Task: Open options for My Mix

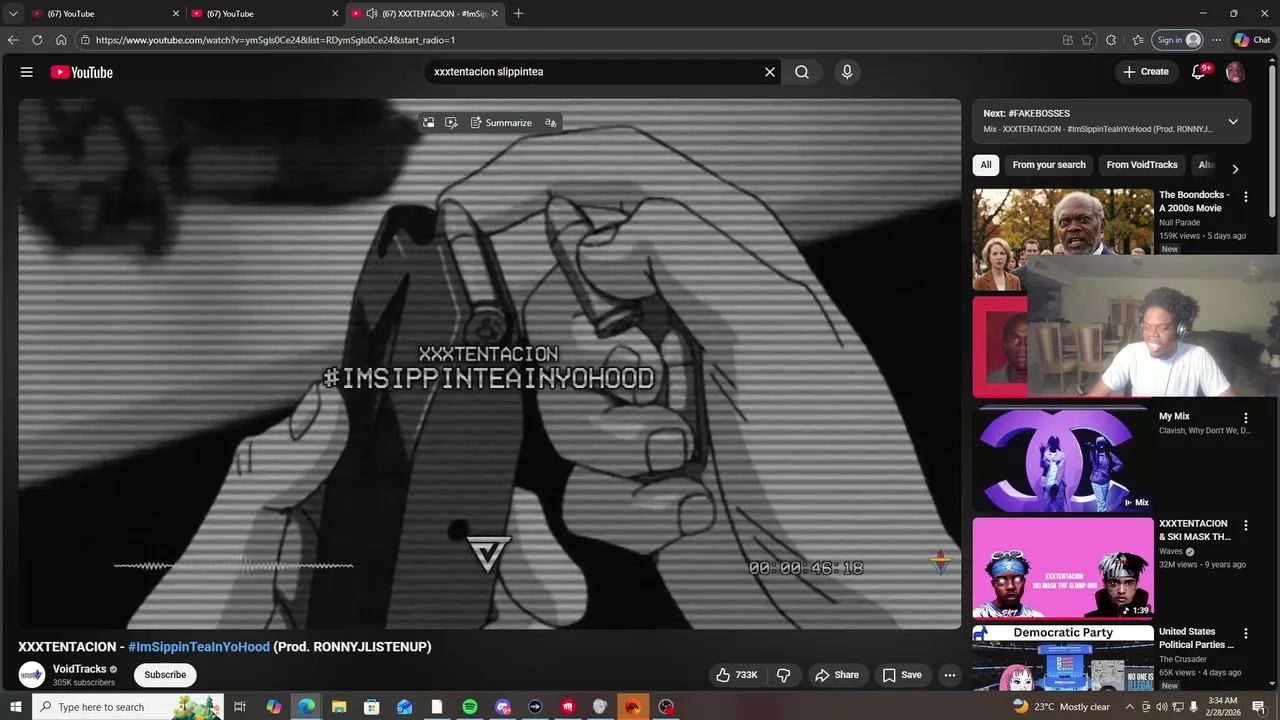Action: click(x=1246, y=418)
